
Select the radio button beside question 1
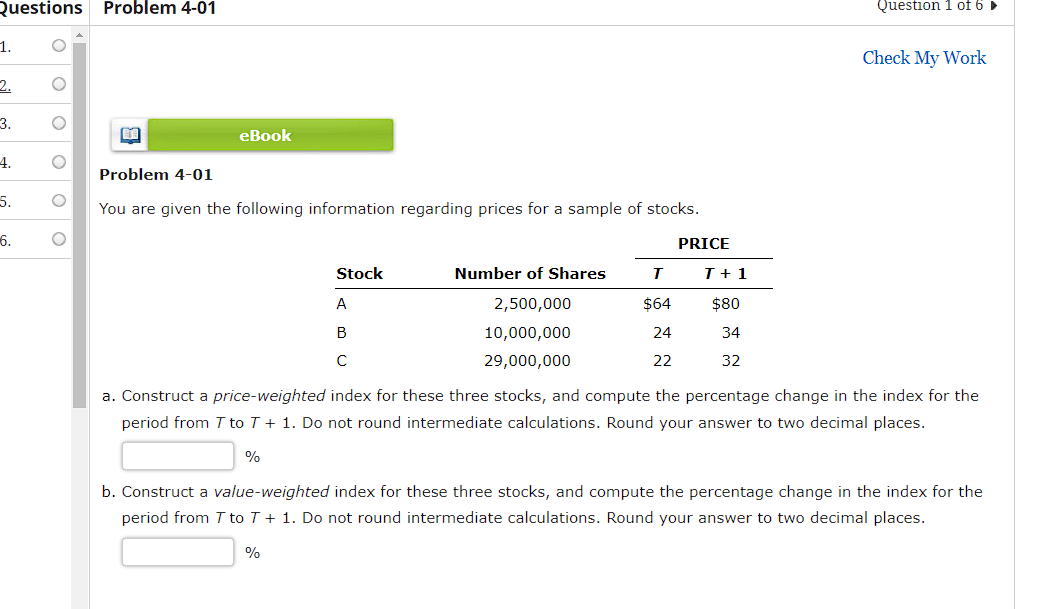(58, 45)
